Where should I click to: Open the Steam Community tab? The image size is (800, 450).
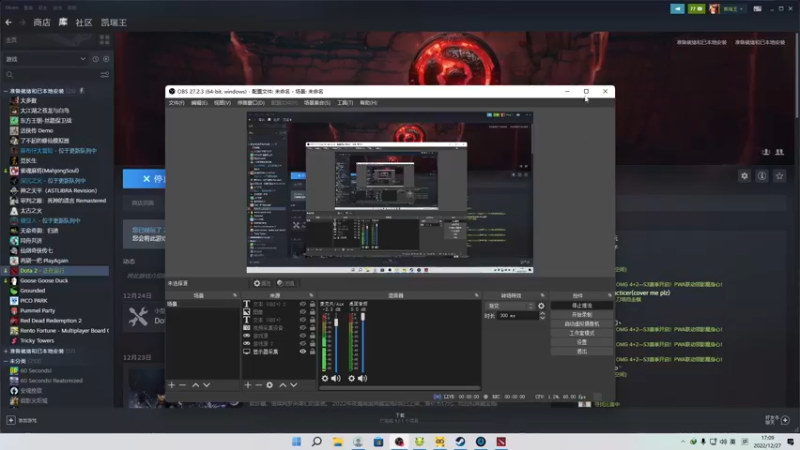pos(84,22)
